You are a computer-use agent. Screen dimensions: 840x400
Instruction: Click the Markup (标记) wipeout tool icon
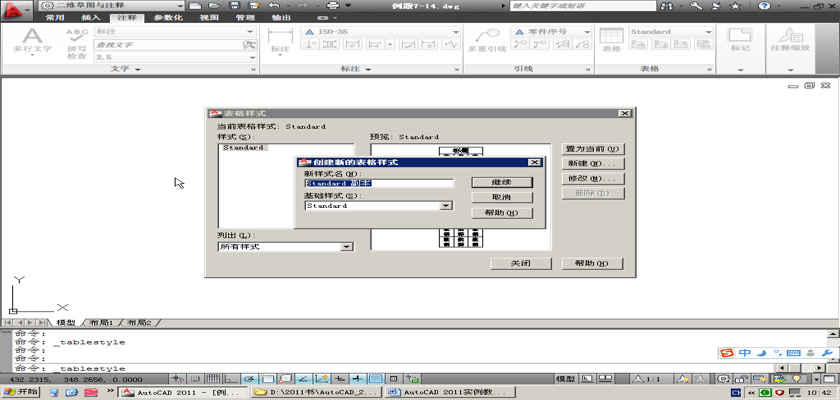[x=740, y=40]
